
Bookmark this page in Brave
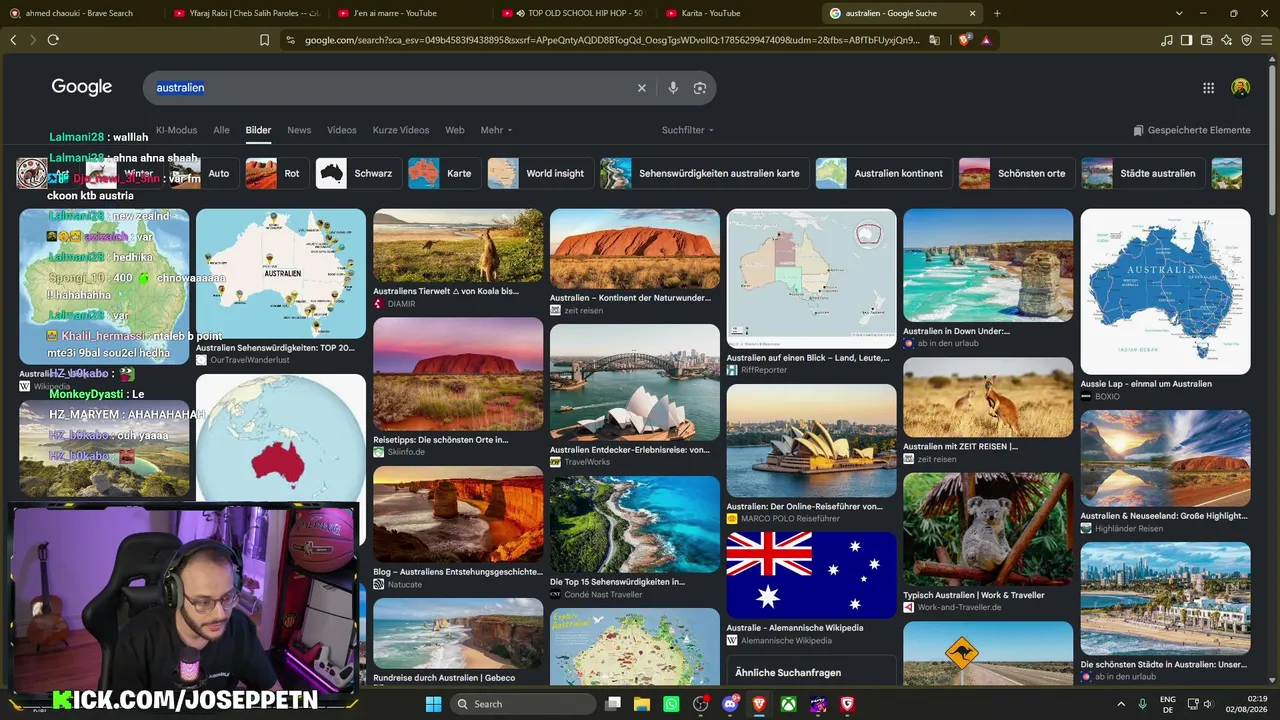coord(264,40)
